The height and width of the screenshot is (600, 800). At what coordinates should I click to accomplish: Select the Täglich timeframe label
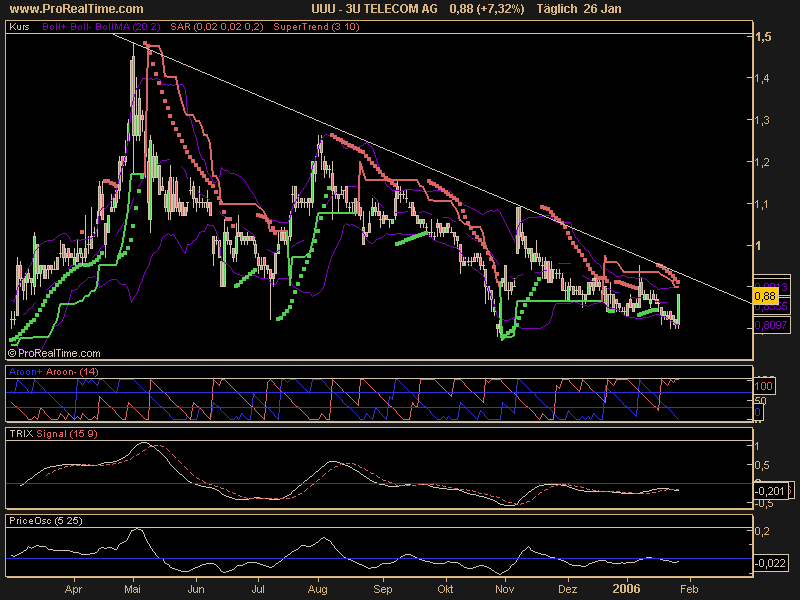557,9
